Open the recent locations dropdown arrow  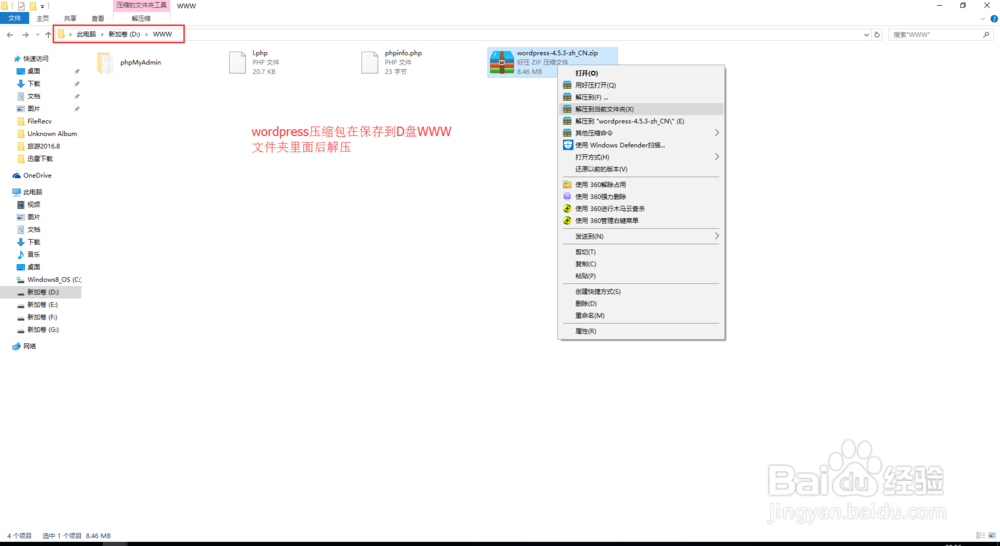click(x=37, y=34)
